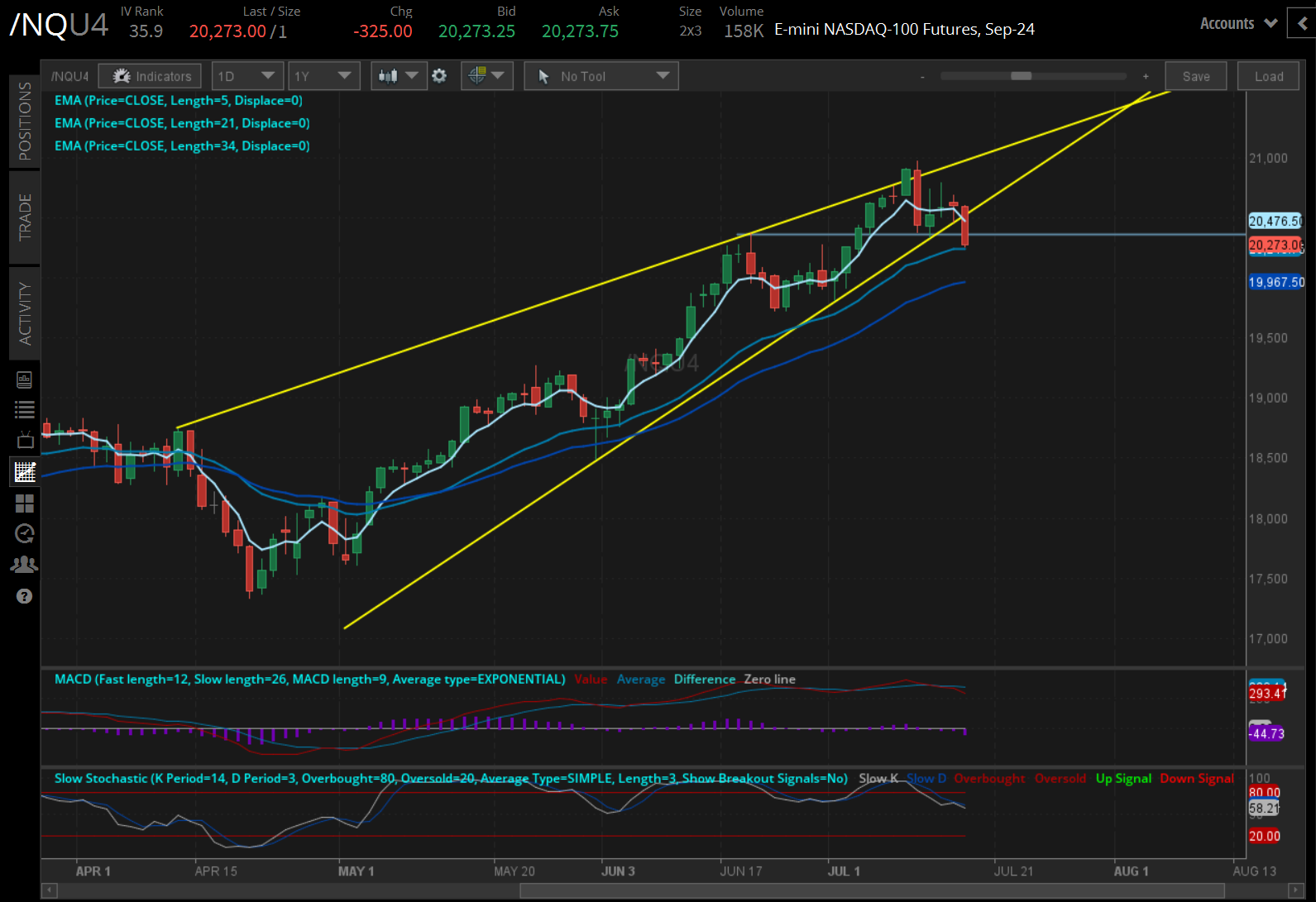1316x902 pixels.
Task: Select the Slow Stochastic study label
Action: point(451,778)
